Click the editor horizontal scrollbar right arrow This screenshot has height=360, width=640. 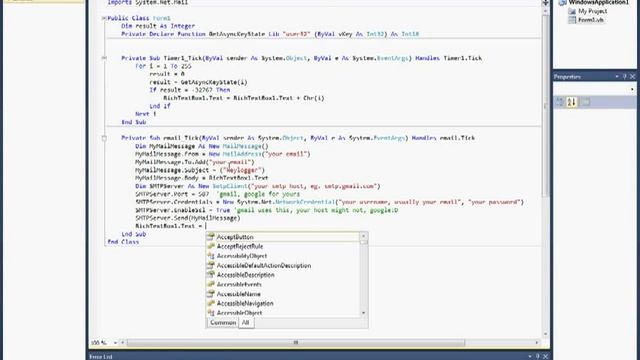point(537,342)
